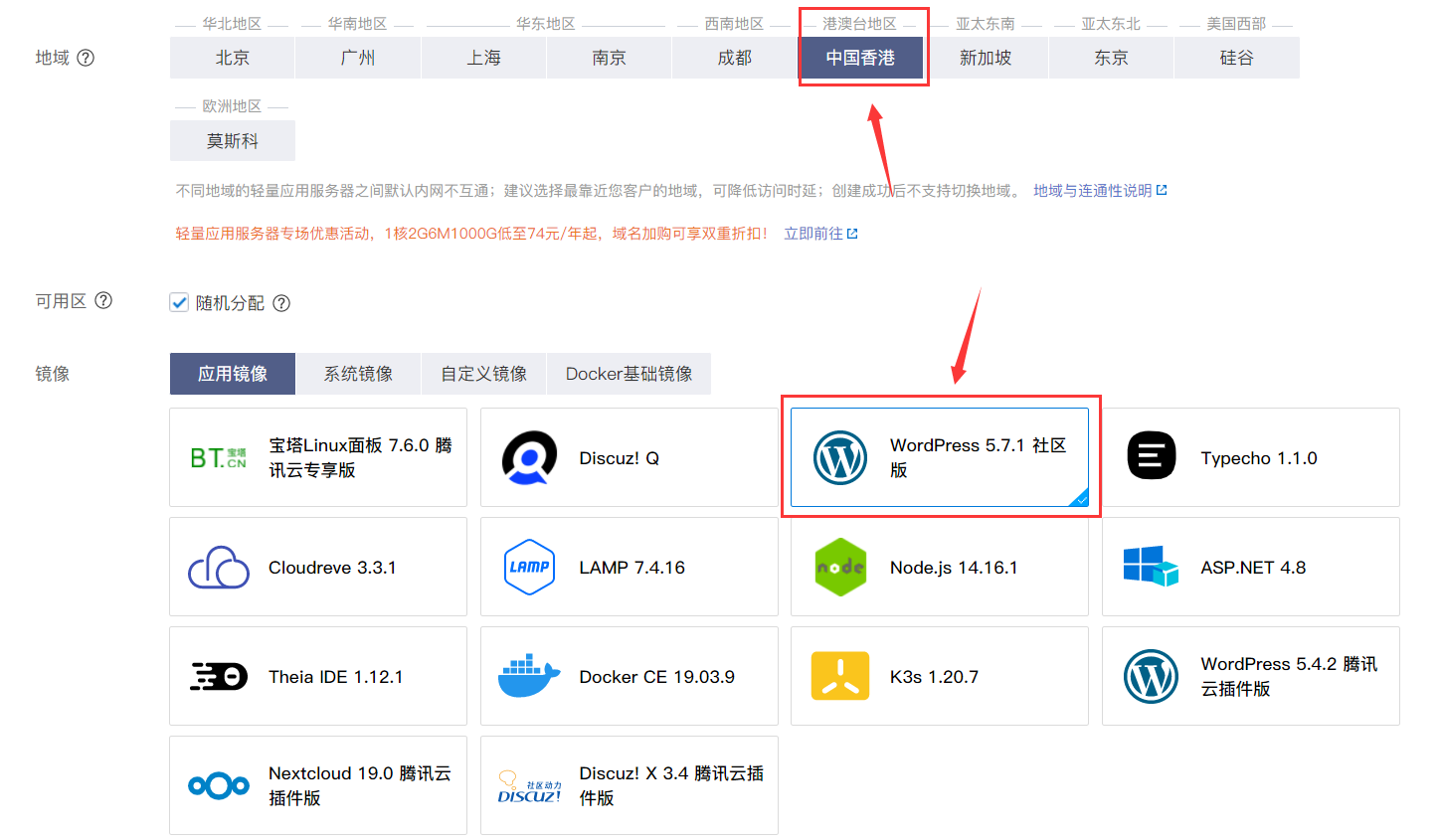Select the 新加坡 region

tap(986, 58)
